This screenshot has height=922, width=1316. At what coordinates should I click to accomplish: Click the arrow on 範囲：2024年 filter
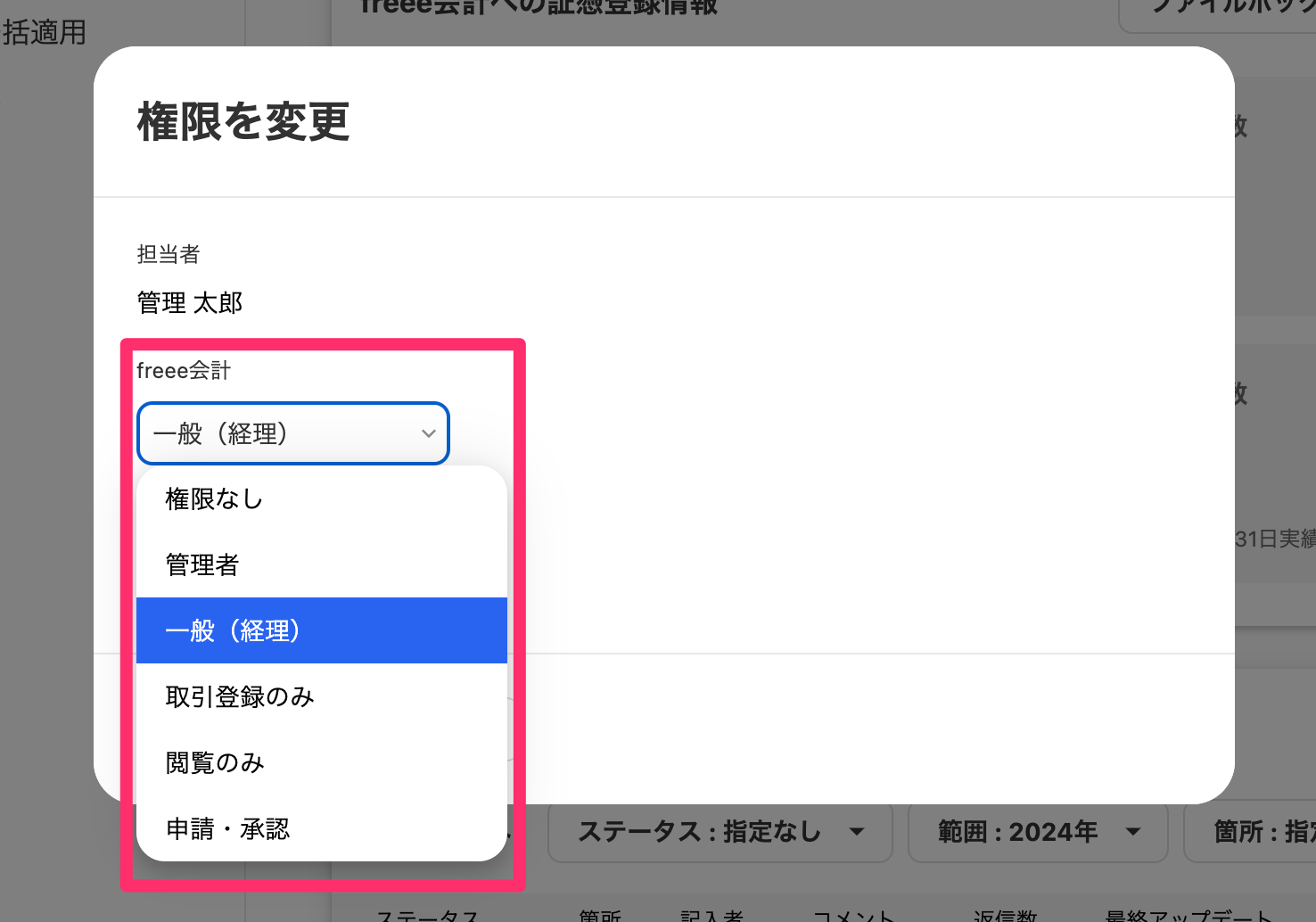[1133, 832]
